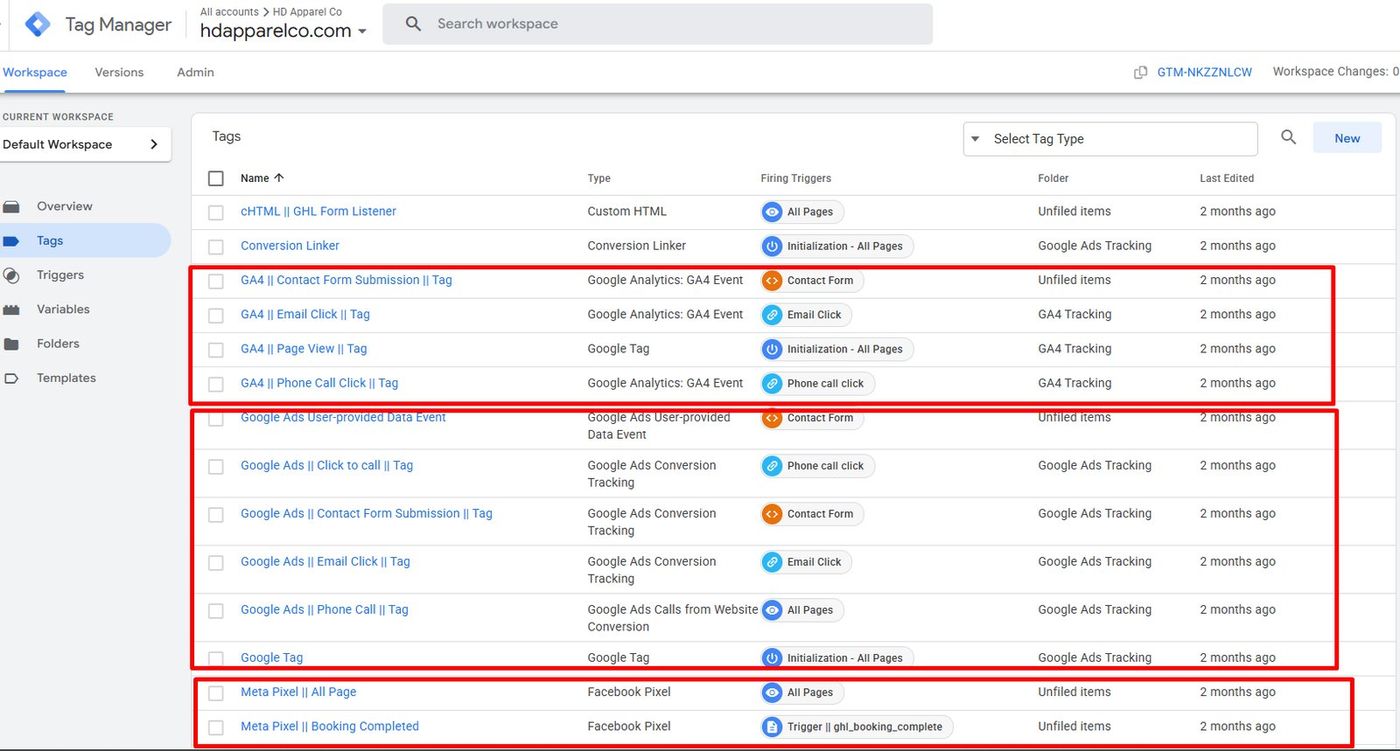
Task: Open Meta Pixel || Booking Completed link
Action: pos(329,726)
